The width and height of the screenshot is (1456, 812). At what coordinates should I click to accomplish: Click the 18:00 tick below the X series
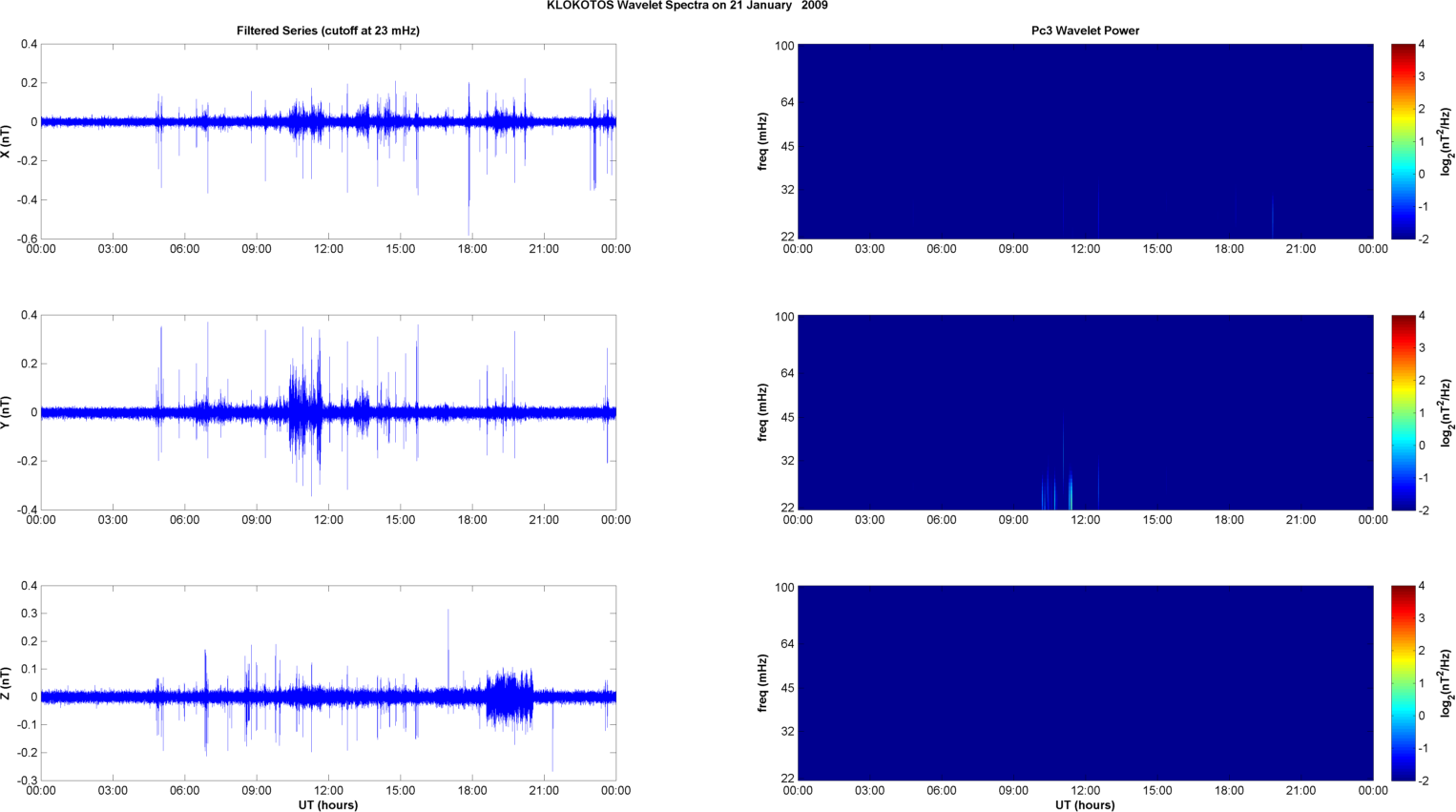pyautogui.click(x=472, y=249)
